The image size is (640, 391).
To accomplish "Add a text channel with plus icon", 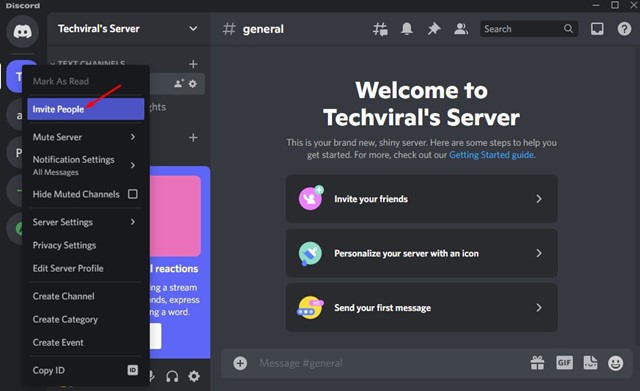I will tap(193, 64).
